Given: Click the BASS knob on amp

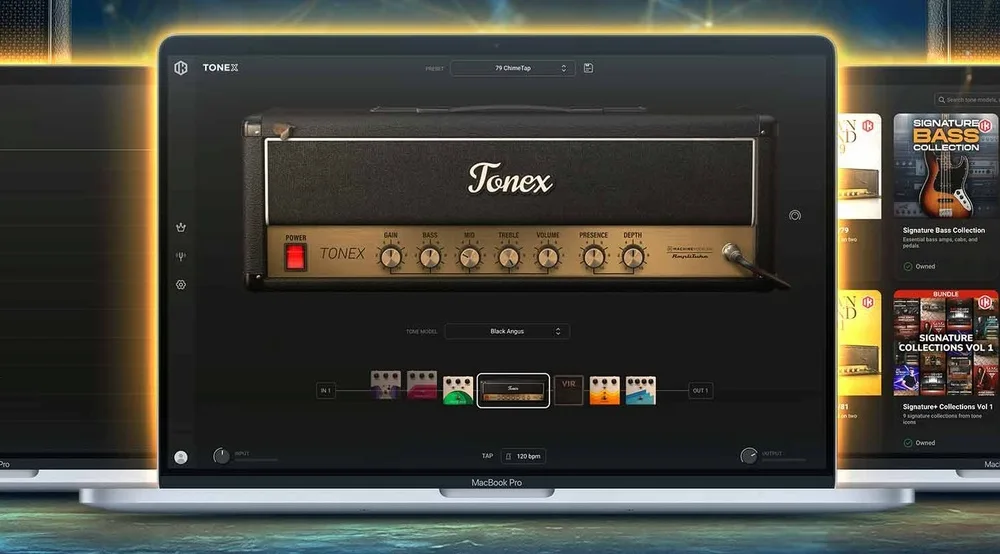Looking at the screenshot, I should (x=430, y=258).
